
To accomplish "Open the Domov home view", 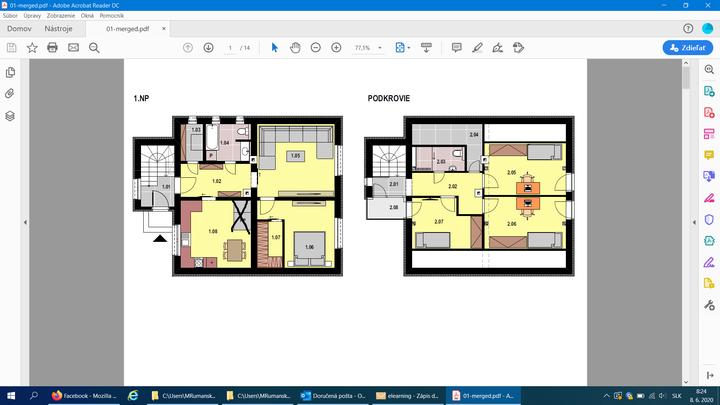I will (x=18, y=29).
